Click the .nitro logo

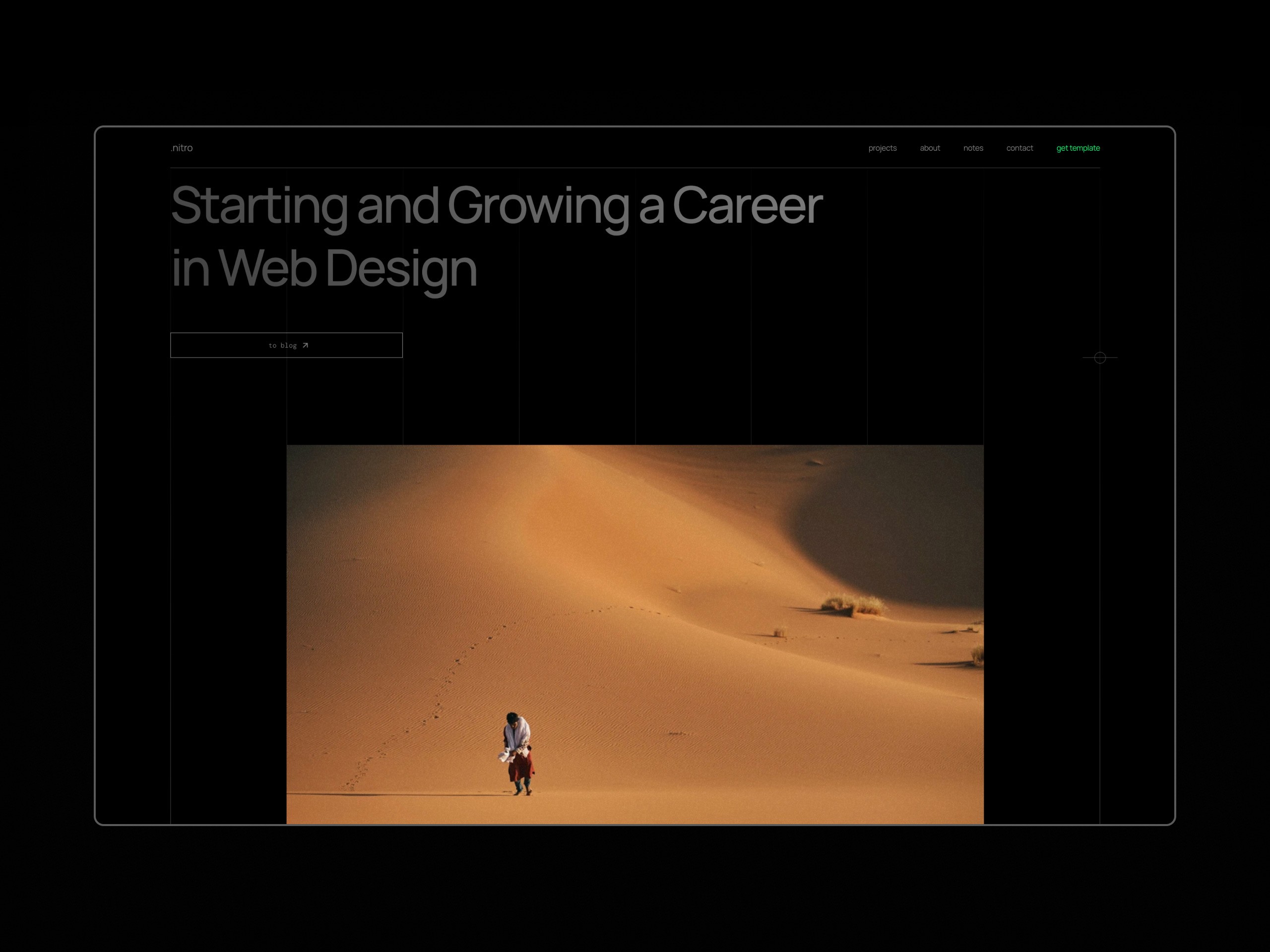182,148
